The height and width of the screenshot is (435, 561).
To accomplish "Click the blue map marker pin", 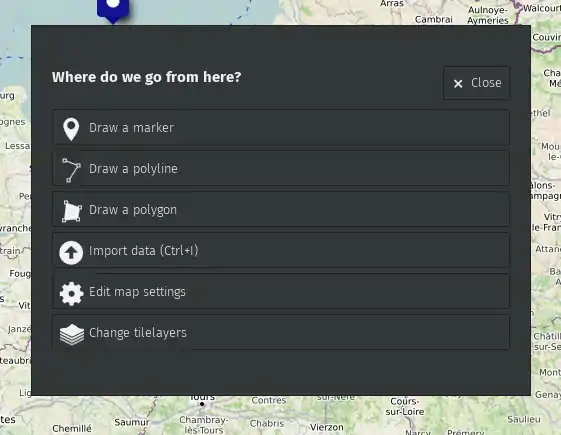I will 113,10.
